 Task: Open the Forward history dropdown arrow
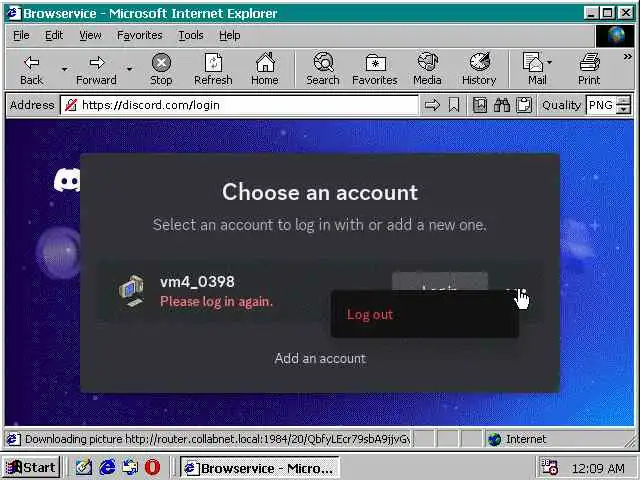[129, 69]
